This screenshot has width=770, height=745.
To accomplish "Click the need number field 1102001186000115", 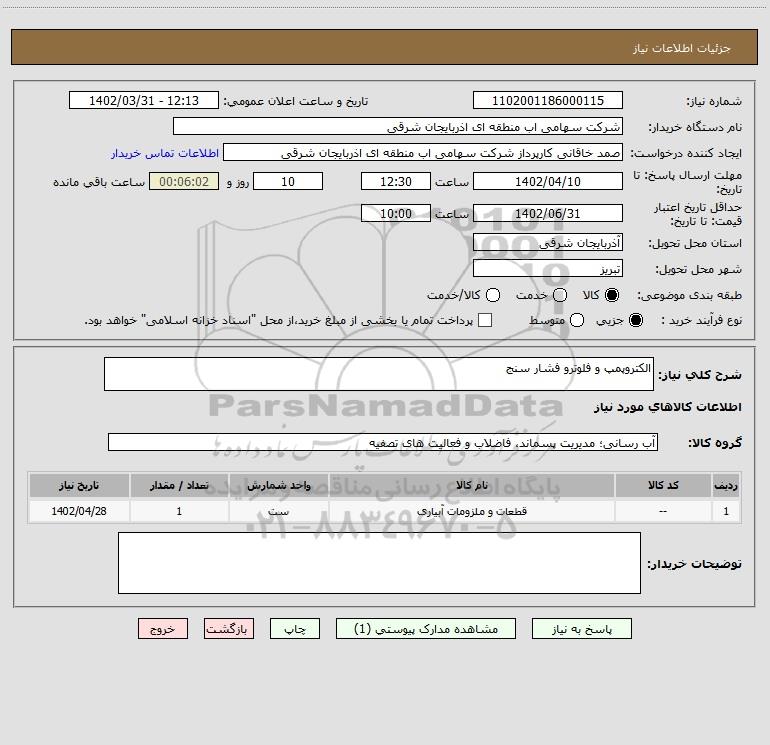I will tap(548, 100).
